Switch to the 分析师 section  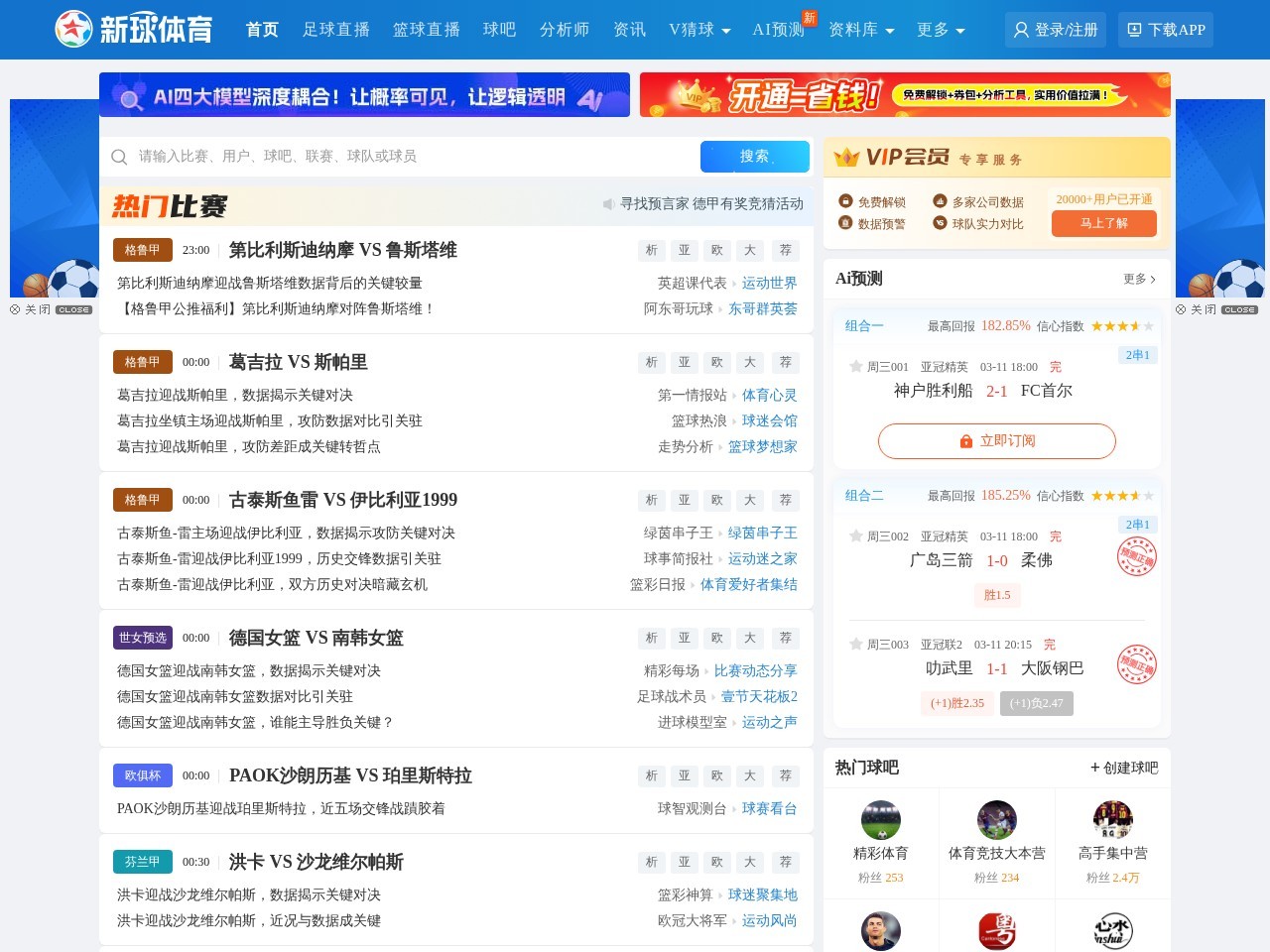click(x=564, y=30)
